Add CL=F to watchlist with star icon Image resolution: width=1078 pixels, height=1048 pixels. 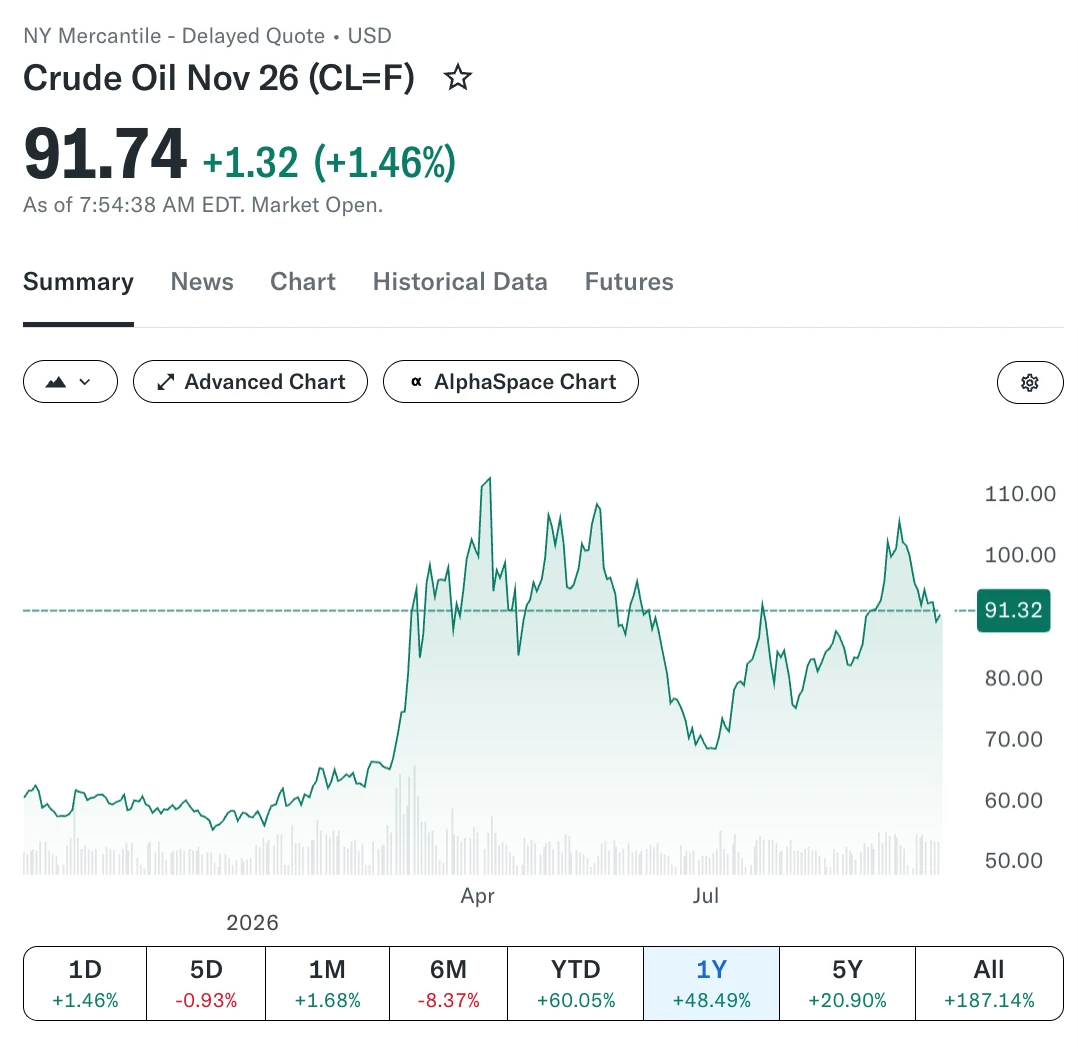pyautogui.click(x=458, y=78)
